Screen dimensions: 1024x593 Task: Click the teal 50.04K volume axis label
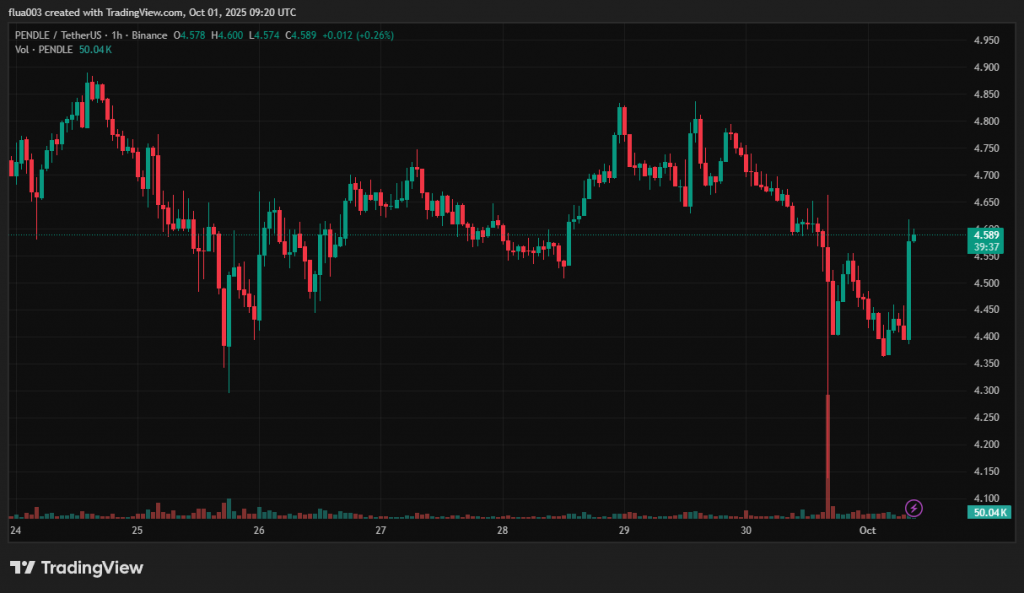987,512
